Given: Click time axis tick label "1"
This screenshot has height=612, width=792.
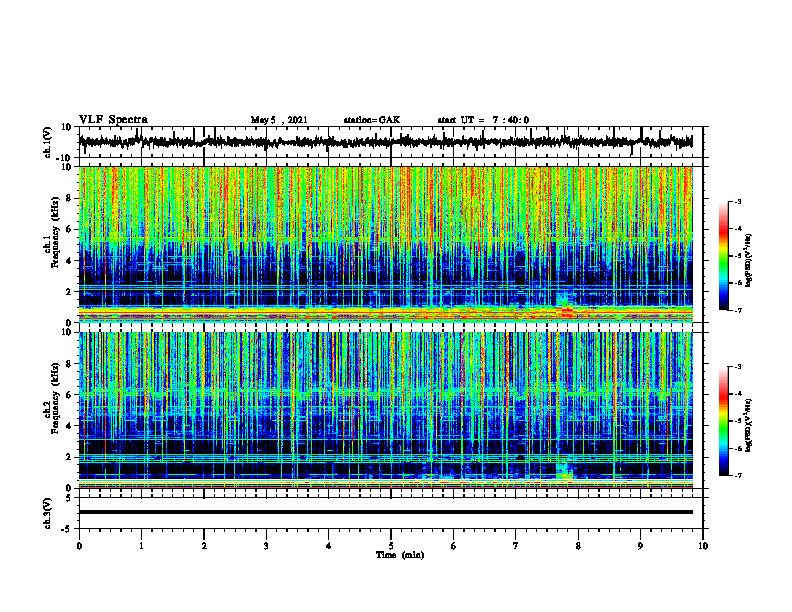Looking at the screenshot, I should pos(141,546).
